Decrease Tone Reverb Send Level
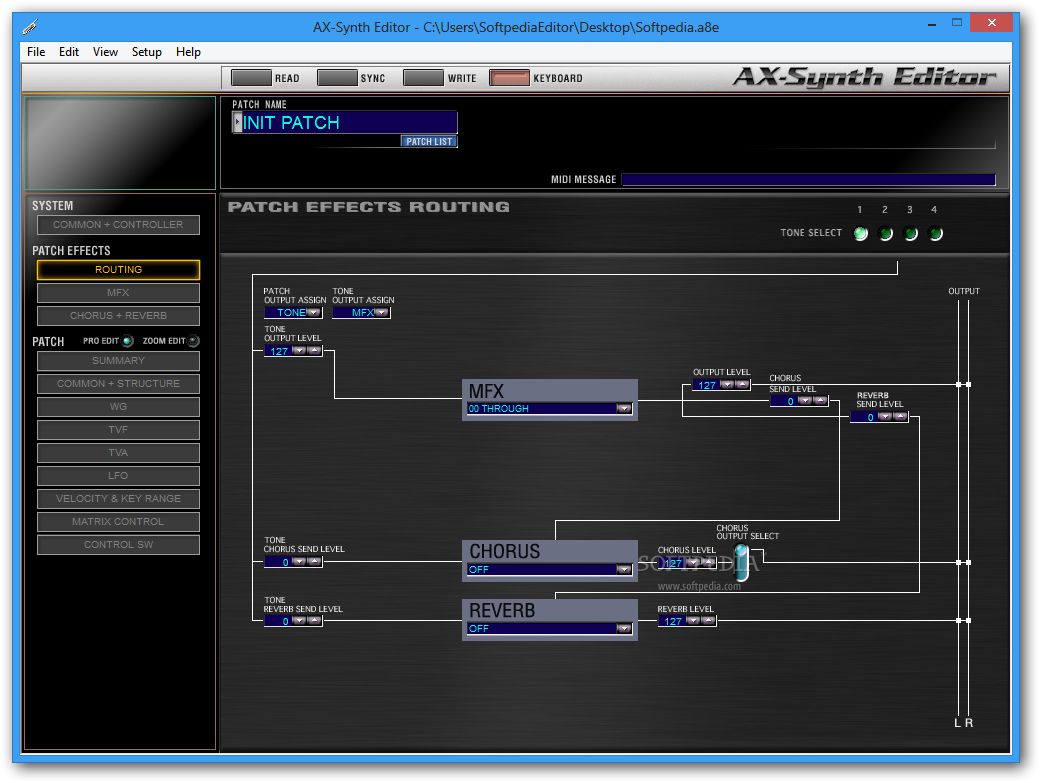1040x783 pixels. coord(299,621)
